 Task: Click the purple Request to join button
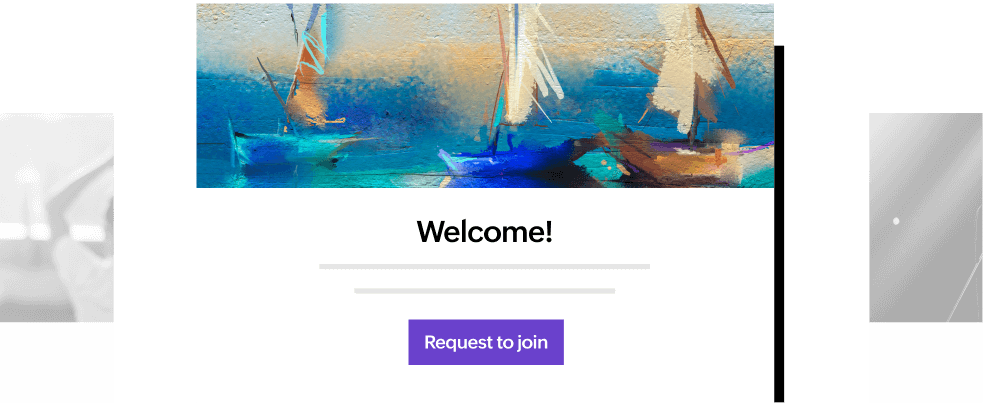click(486, 342)
